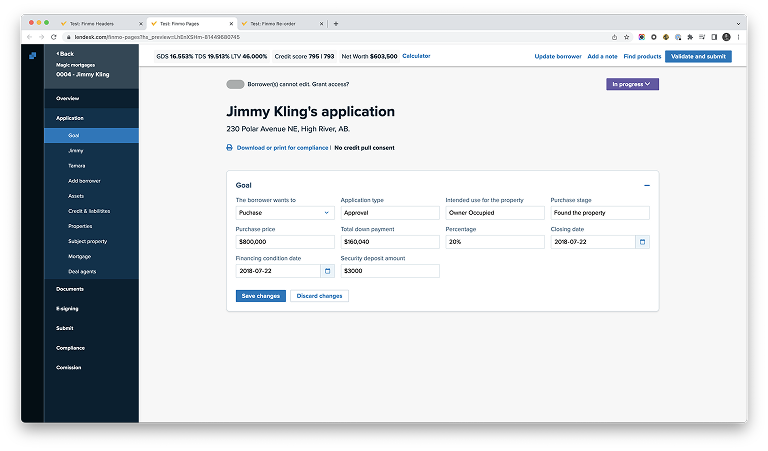Open the Commission sidebar section
Image resolution: width=768 pixels, height=451 pixels.
(x=92, y=368)
